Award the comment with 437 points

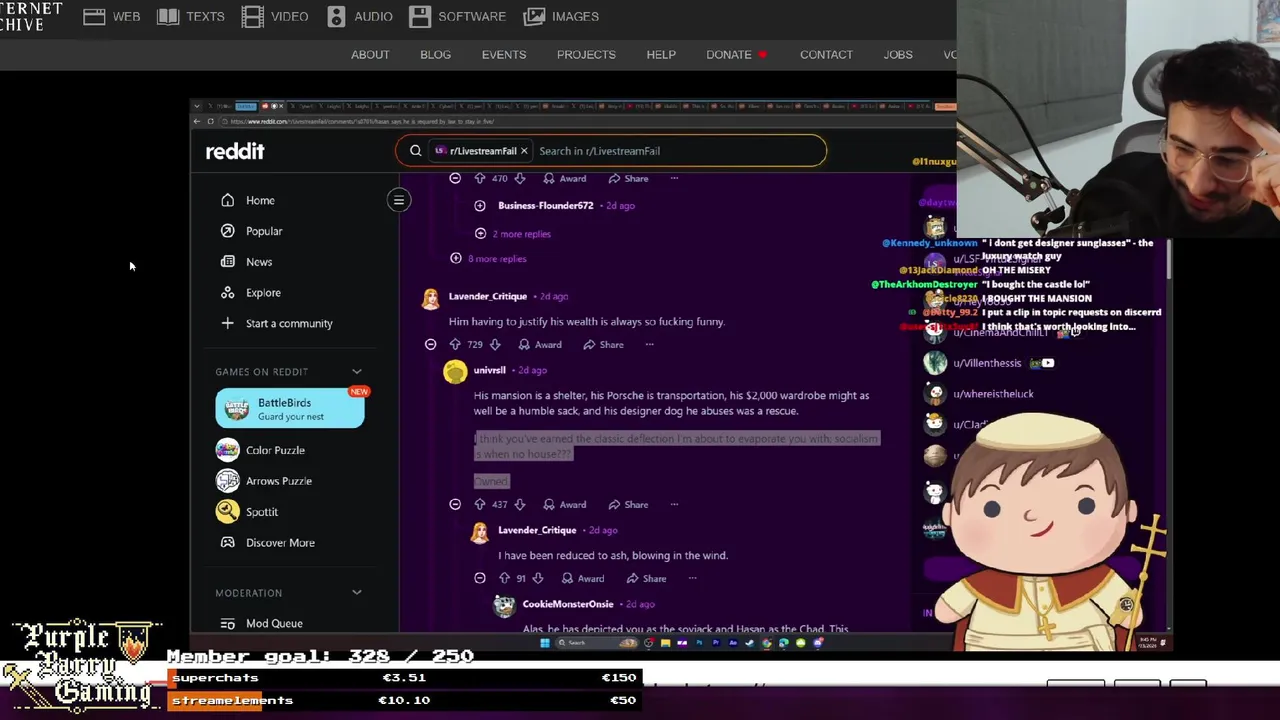pos(565,504)
